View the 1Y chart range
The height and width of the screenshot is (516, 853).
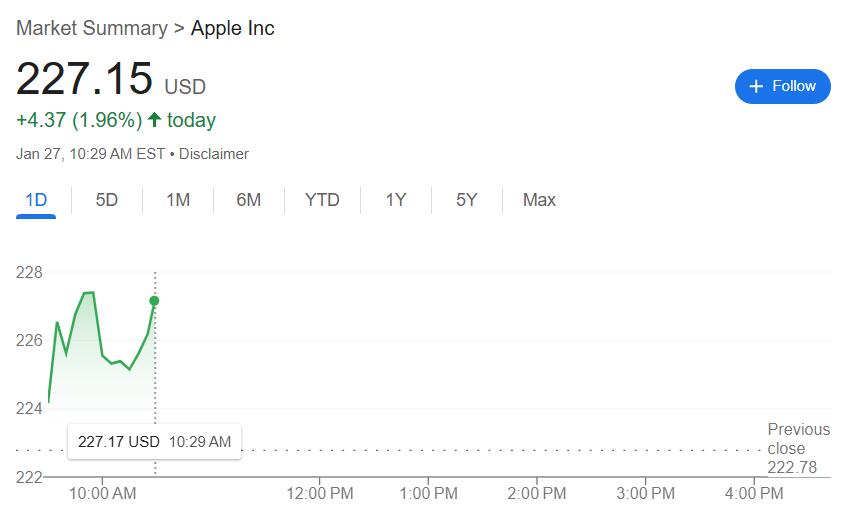tap(396, 200)
